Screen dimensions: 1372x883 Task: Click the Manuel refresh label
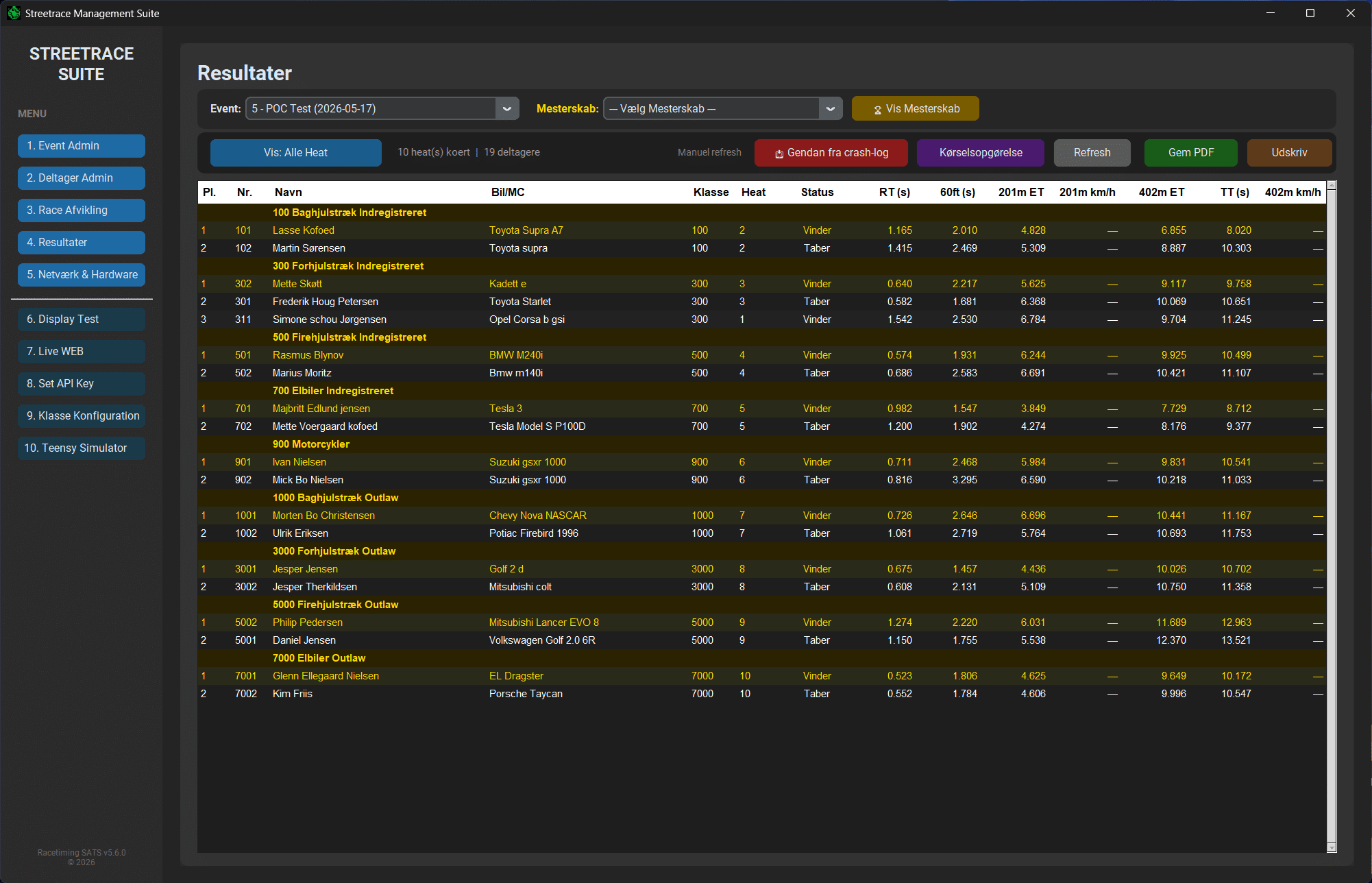pos(709,152)
